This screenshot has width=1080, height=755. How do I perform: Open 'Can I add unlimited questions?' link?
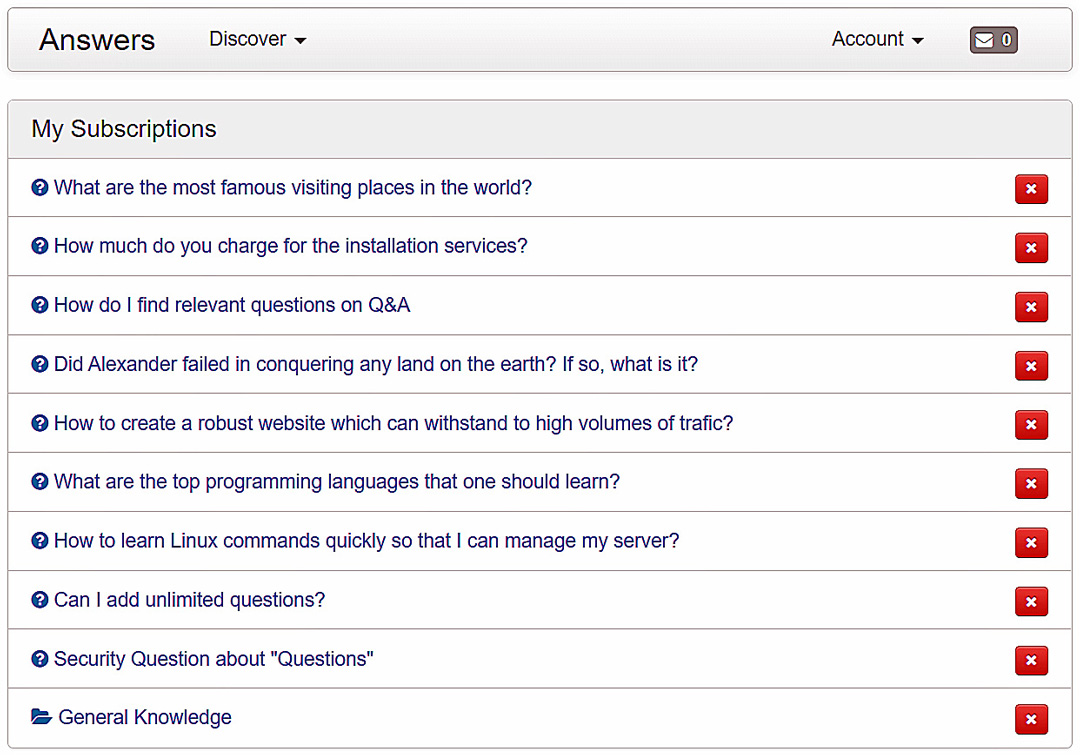[x=189, y=600]
